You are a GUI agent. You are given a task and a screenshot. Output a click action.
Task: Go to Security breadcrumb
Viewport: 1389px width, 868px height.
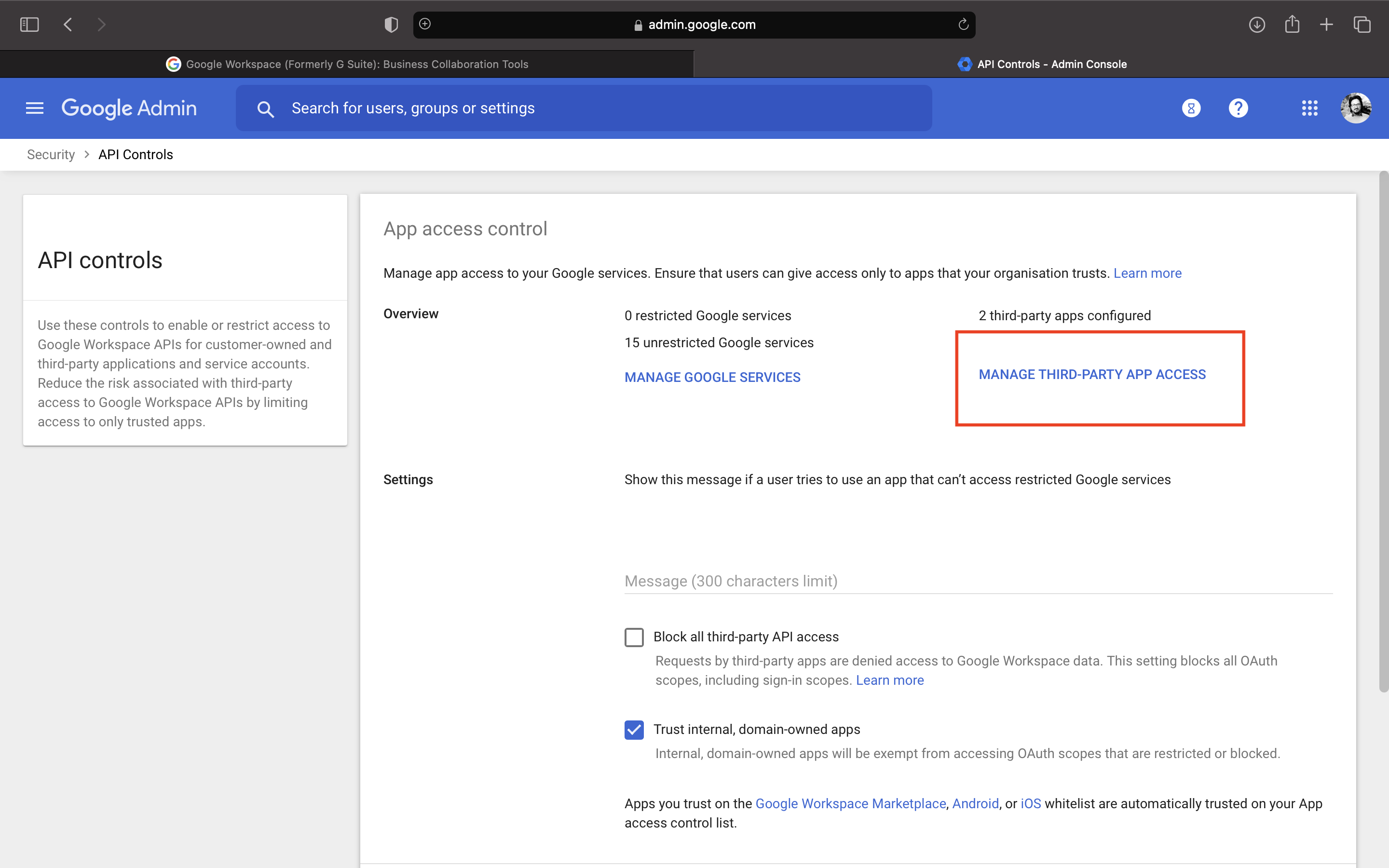[x=51, y=154]
